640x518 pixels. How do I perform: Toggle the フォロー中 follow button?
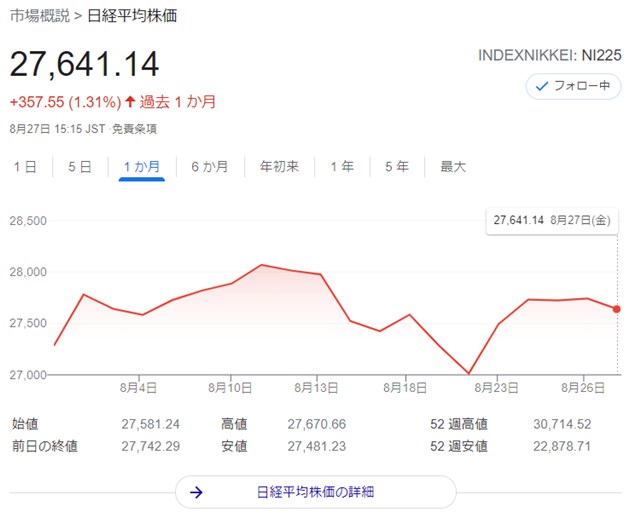(x=573, y=86)
